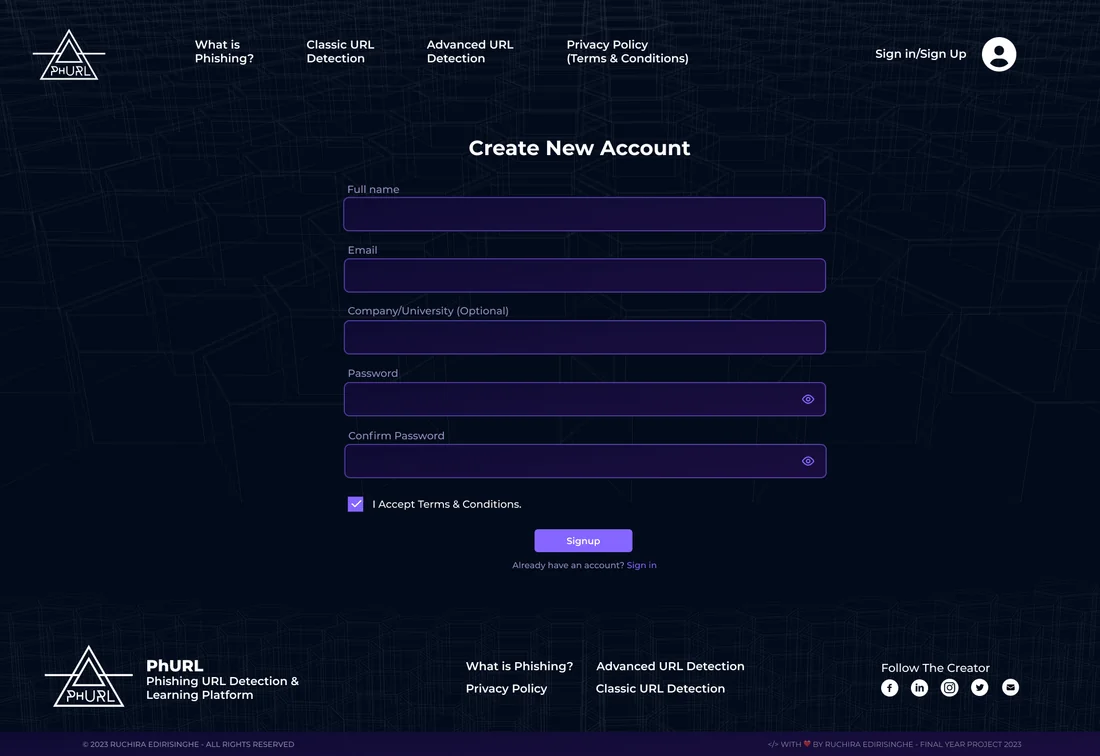Open the creator's LinkedIn icon
The height and width of the screenshot is (756, 1100).
920,688
